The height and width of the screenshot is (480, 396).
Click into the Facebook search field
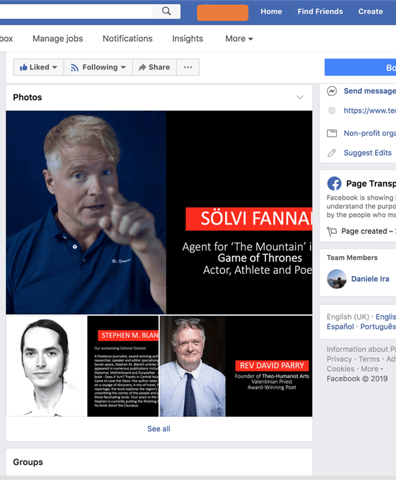tap(76, 11)
